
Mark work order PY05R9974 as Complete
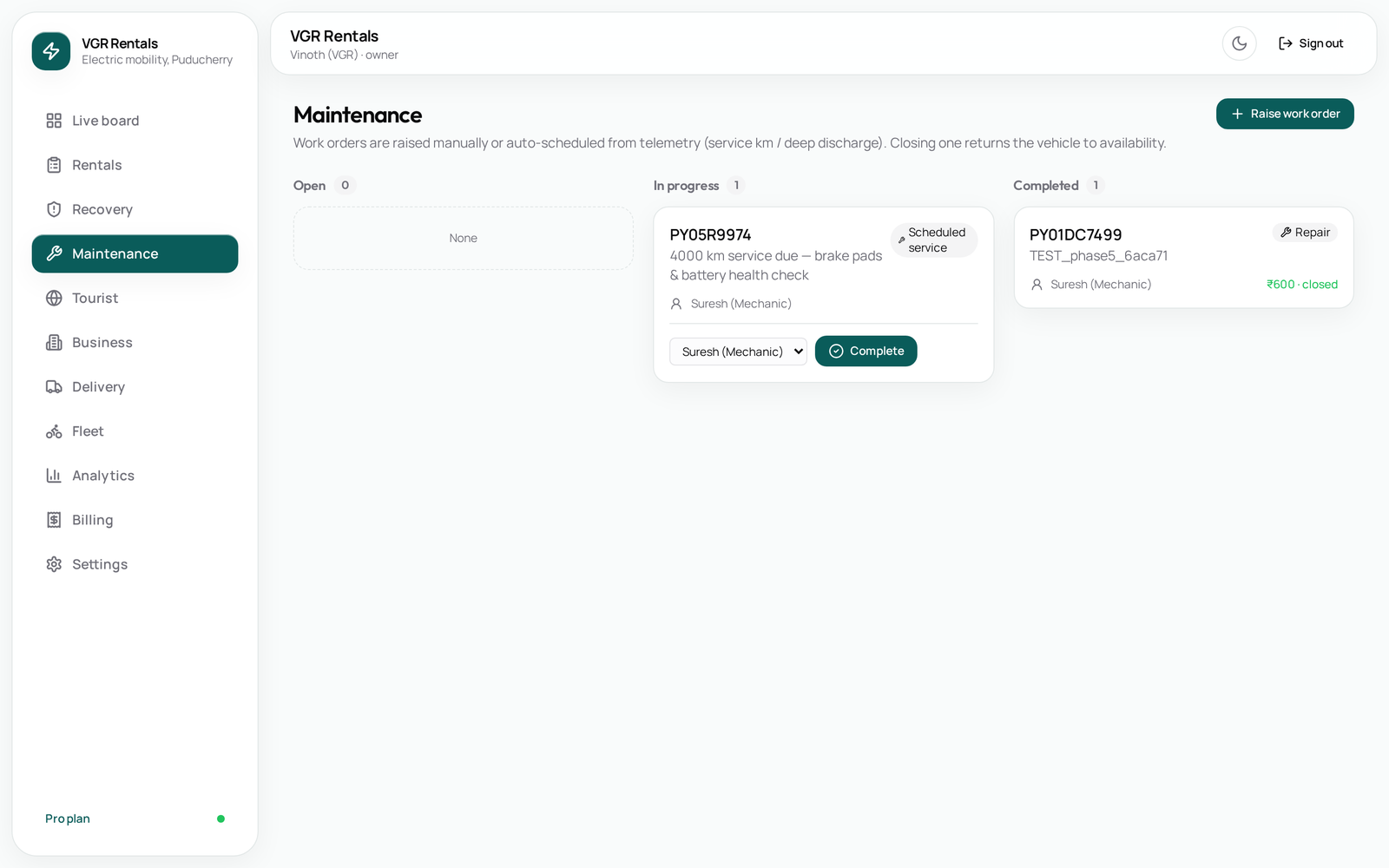(x=866, y=352)
